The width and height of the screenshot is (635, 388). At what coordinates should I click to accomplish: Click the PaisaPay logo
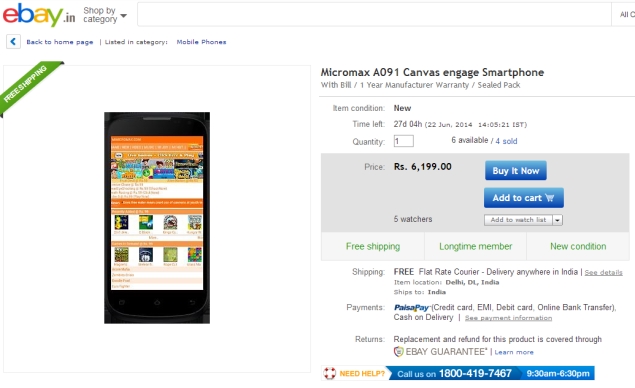(411, 307)
